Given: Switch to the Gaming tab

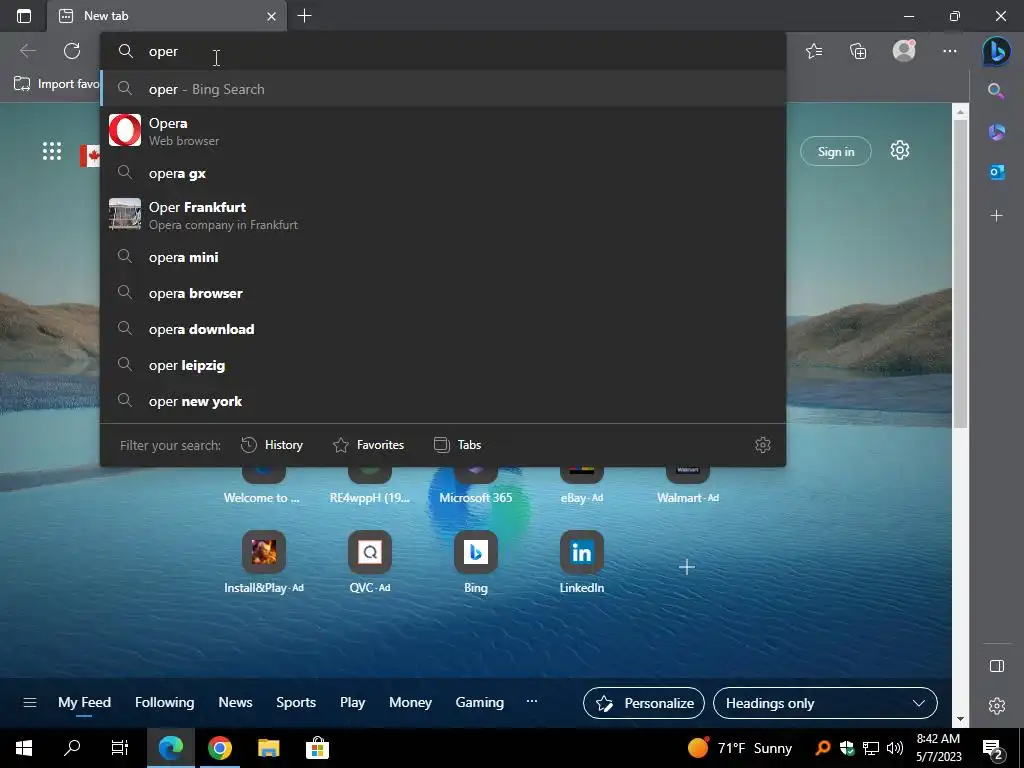Looking at the screenshot, I should click(x=479, y=703).
